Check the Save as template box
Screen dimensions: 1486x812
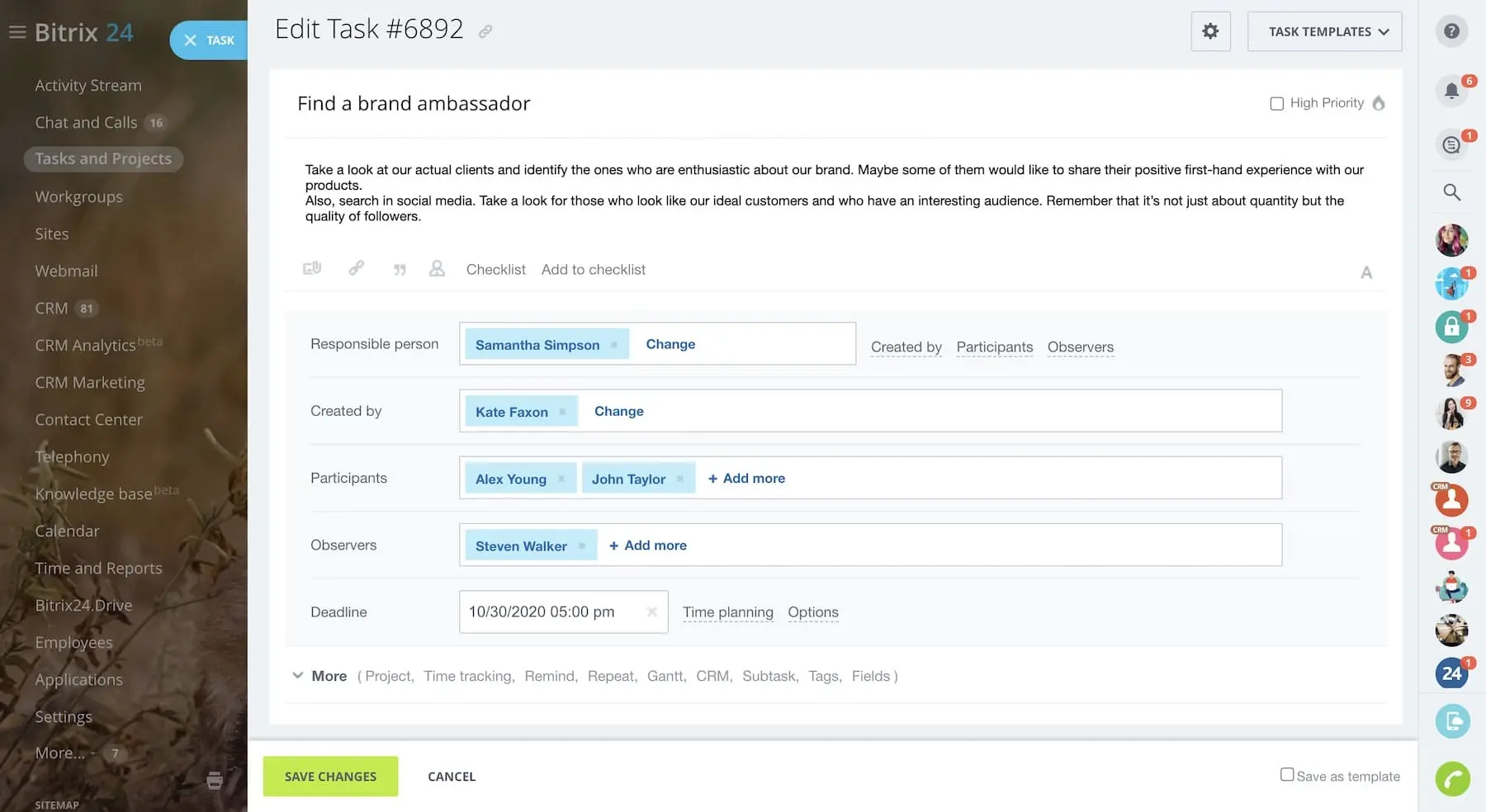[x=1287, y=775]
